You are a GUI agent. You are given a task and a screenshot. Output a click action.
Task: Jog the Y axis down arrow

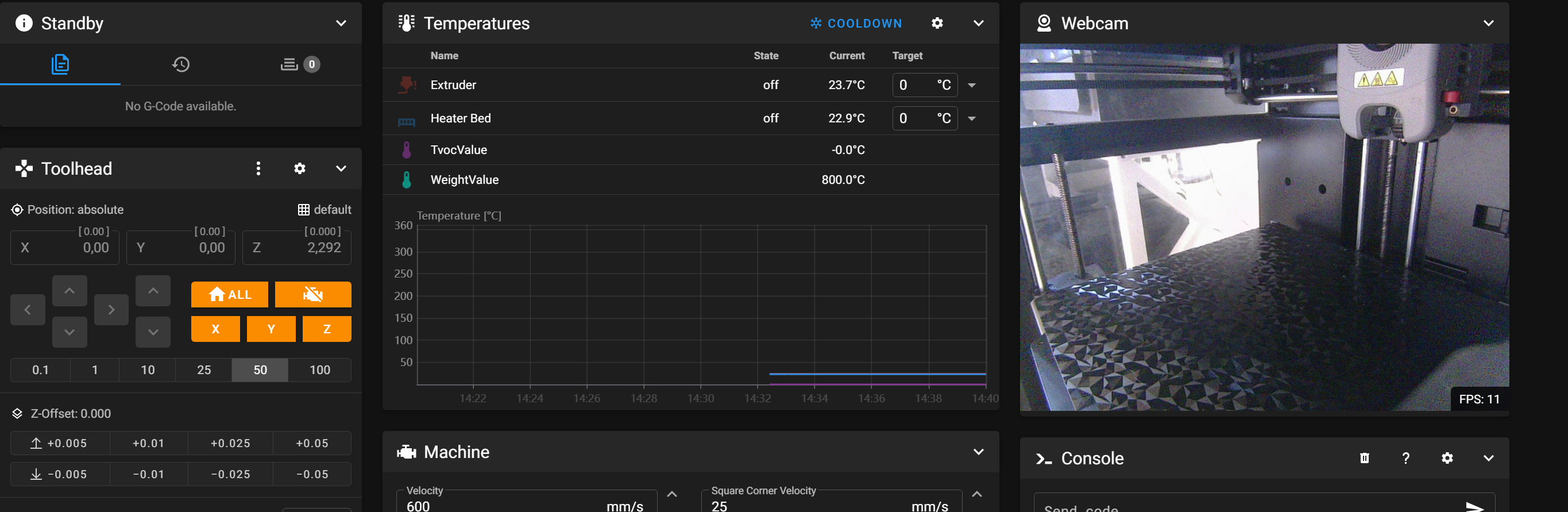(69, 332)
